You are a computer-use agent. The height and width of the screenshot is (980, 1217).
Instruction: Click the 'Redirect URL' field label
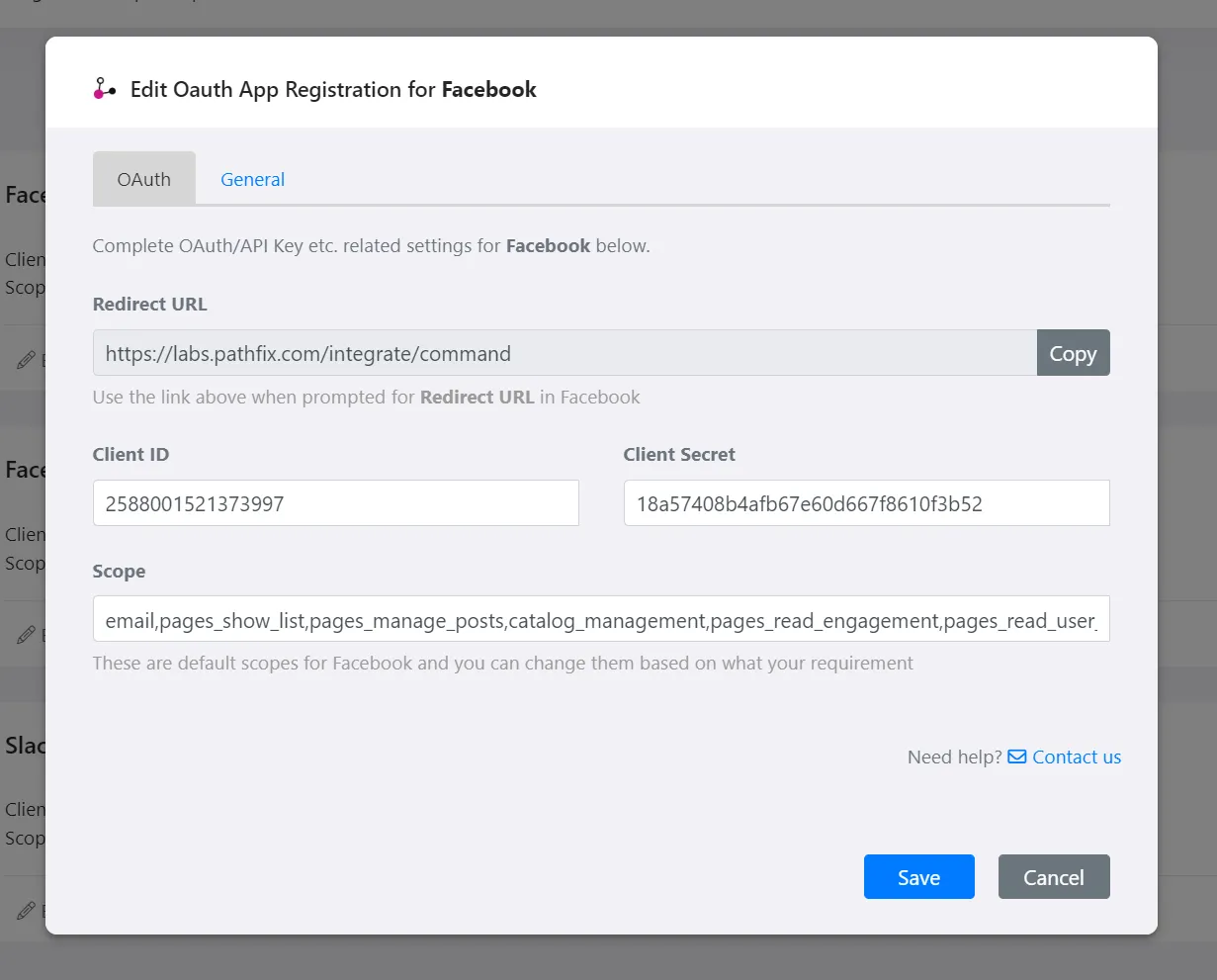[x=150, y=305]
